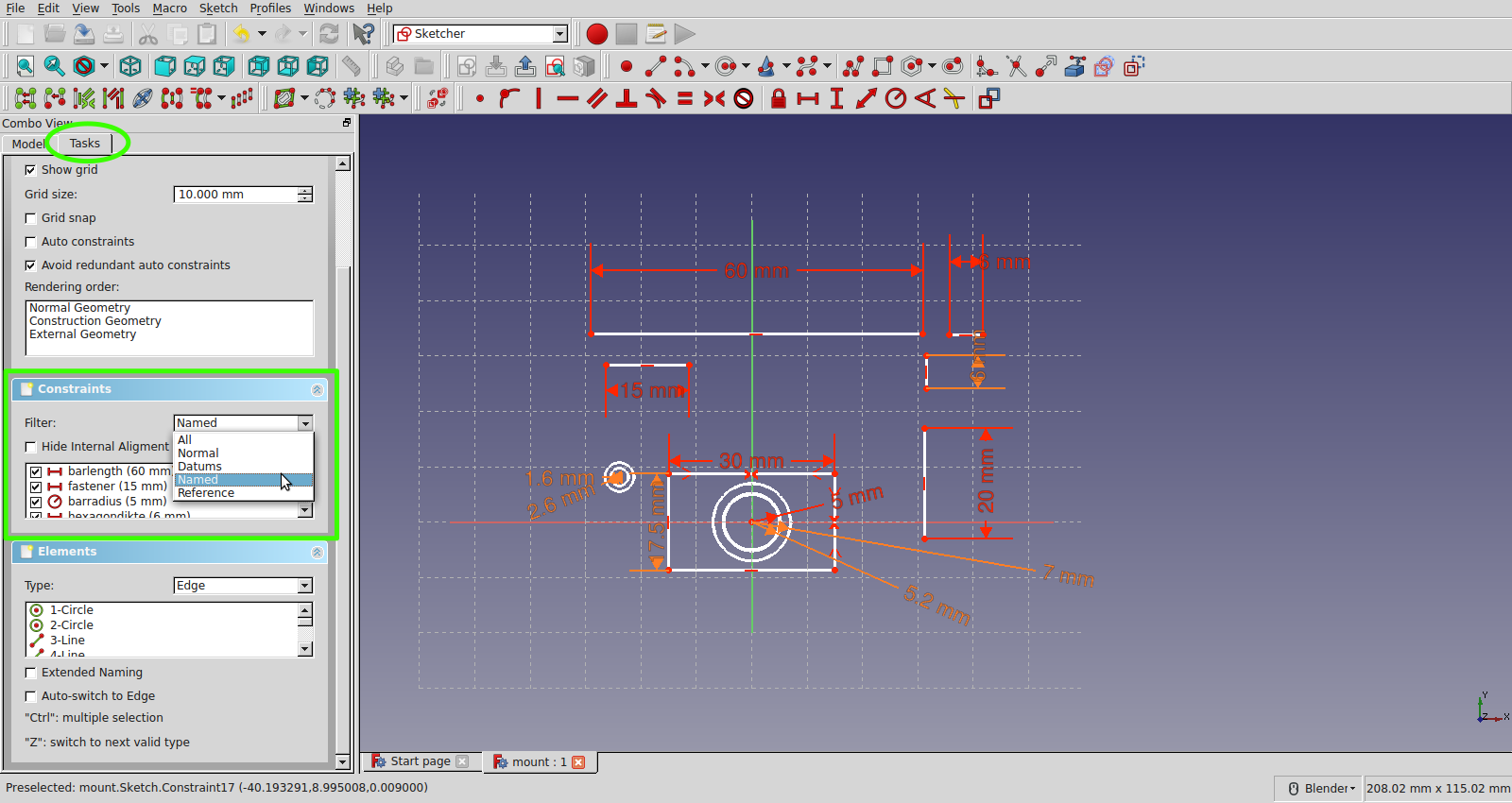The height and width of the screenshot is (803, 1512).
Task: Toggle the Auto constraints checkbox
Action: click(30, 242)
